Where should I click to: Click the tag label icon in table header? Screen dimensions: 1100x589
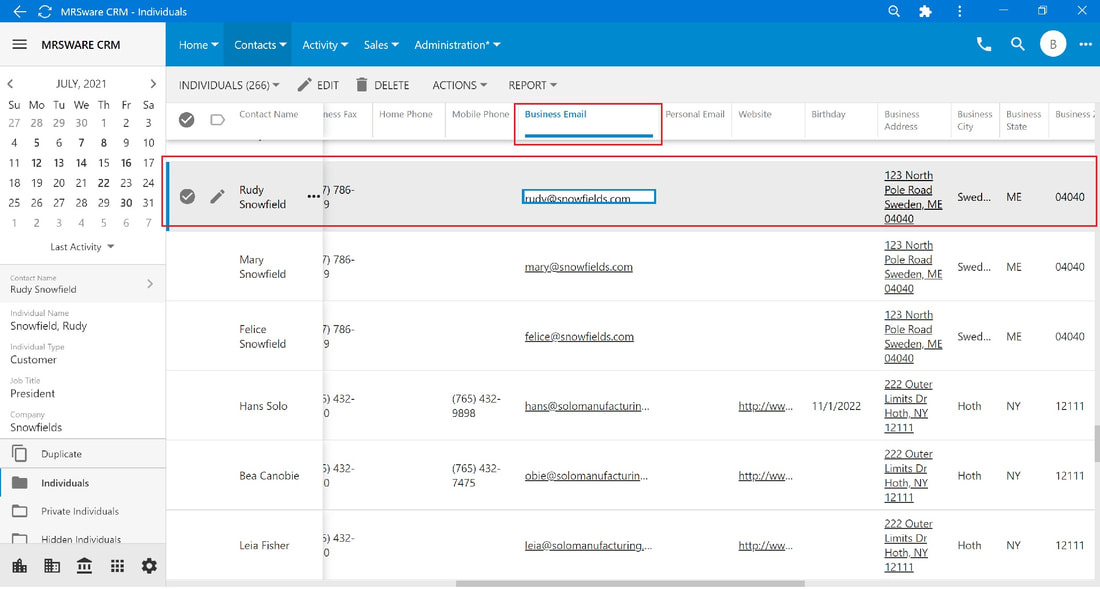point(217,120)
